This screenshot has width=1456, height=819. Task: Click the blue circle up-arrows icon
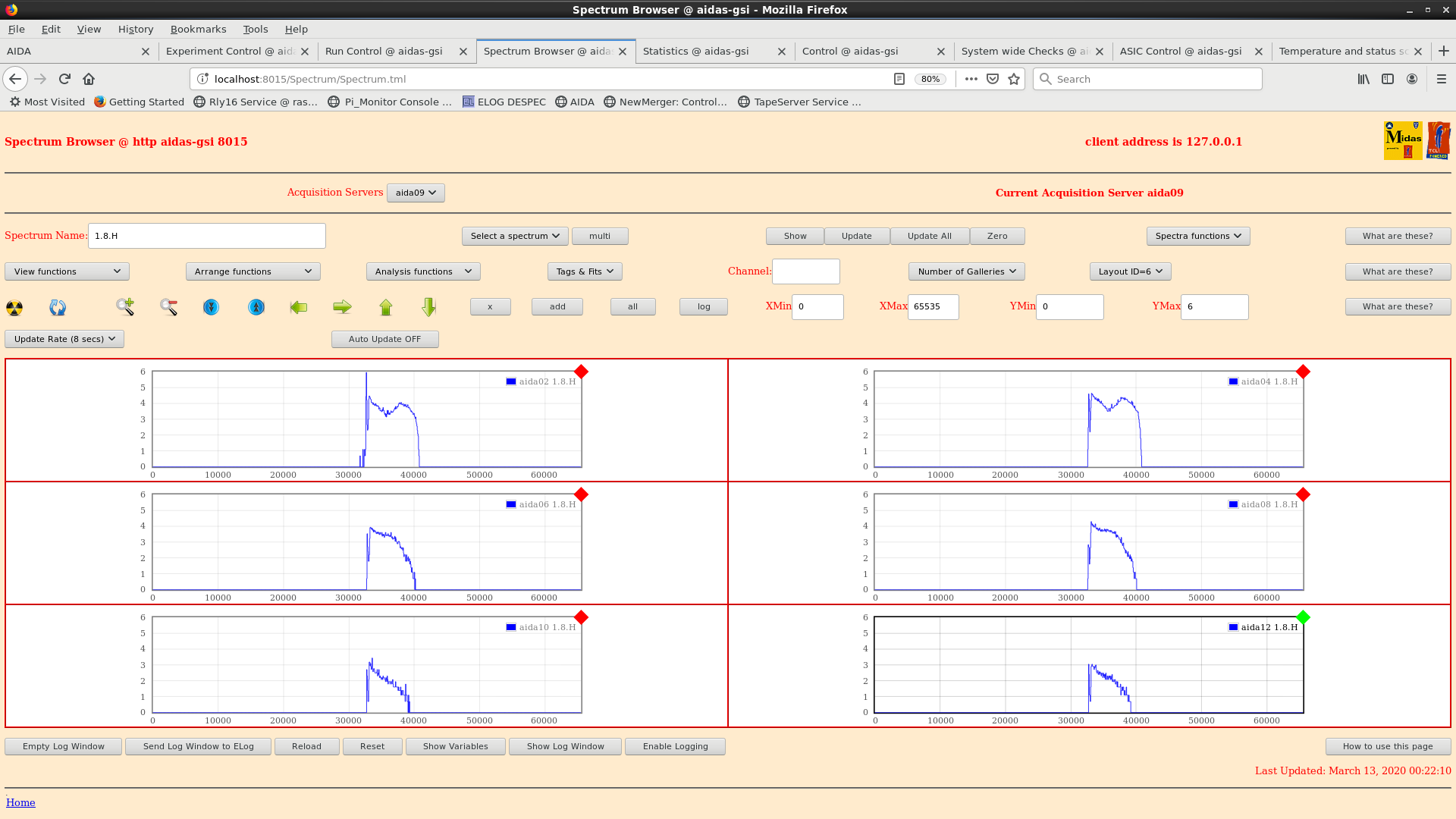pos(256,307)
